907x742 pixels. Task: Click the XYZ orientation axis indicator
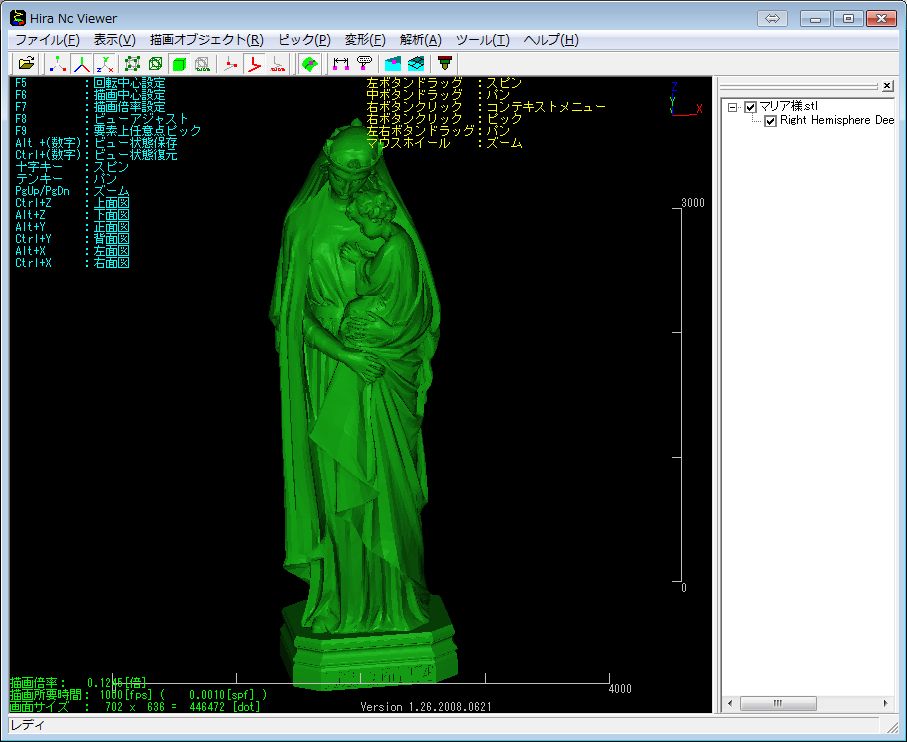[x=685, y=99]
